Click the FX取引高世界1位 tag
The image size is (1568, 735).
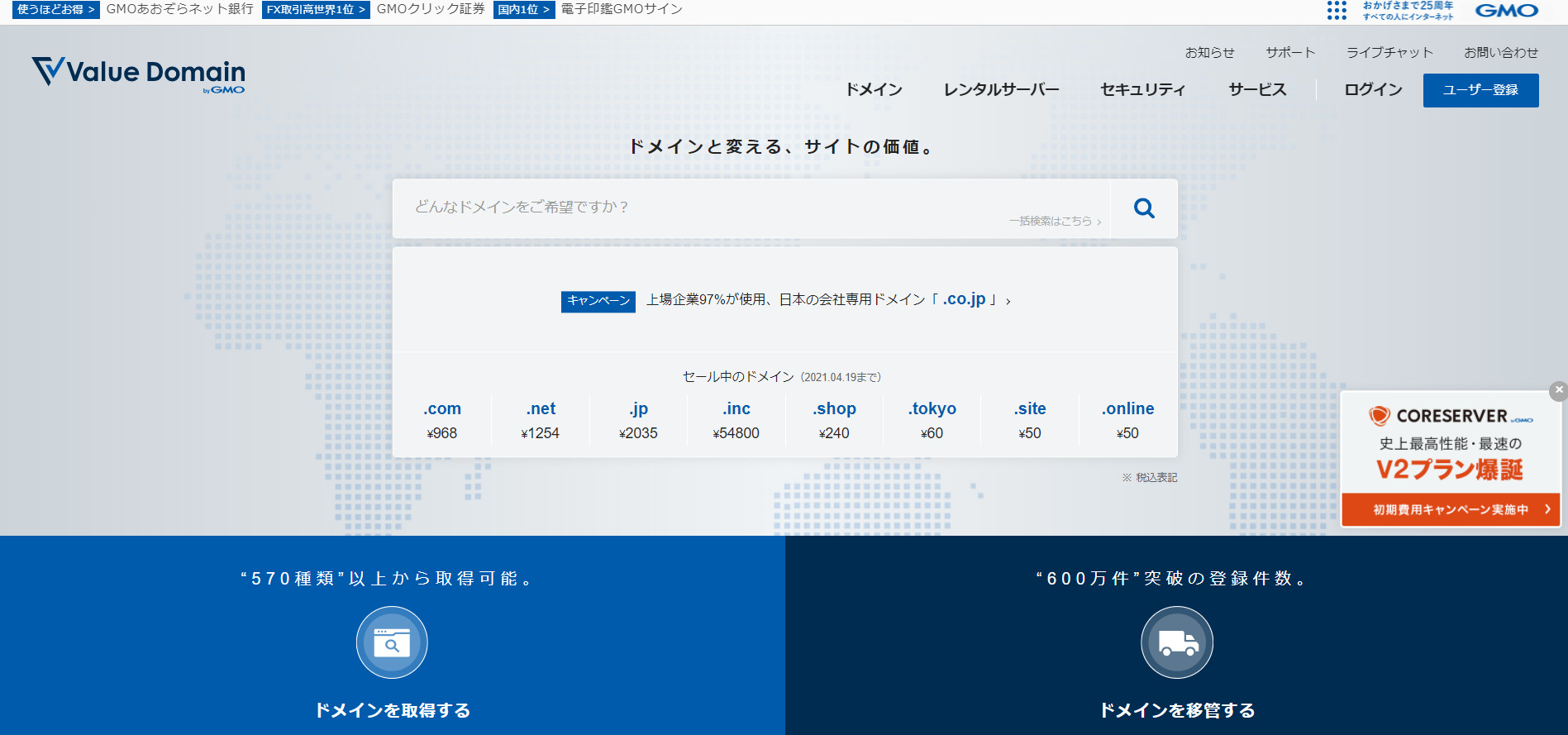(316, 9)
